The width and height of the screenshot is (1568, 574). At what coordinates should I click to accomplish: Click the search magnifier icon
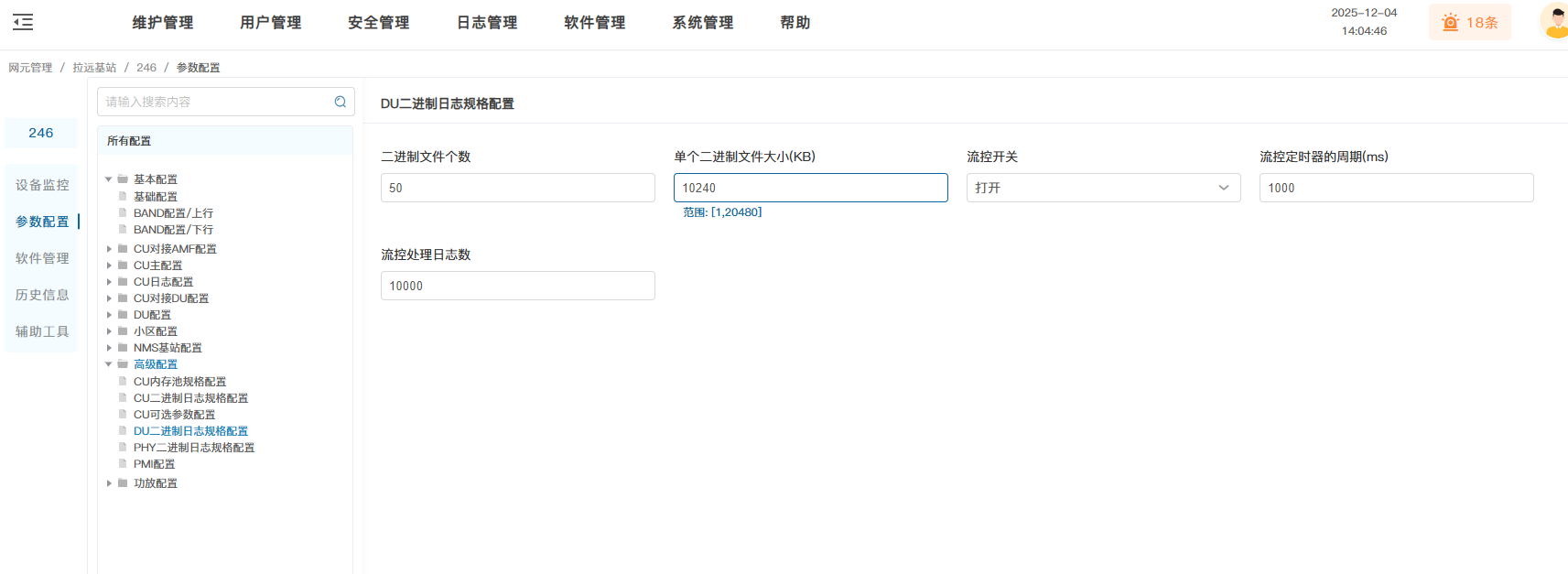pyautogui.click(x=340, y=102)
